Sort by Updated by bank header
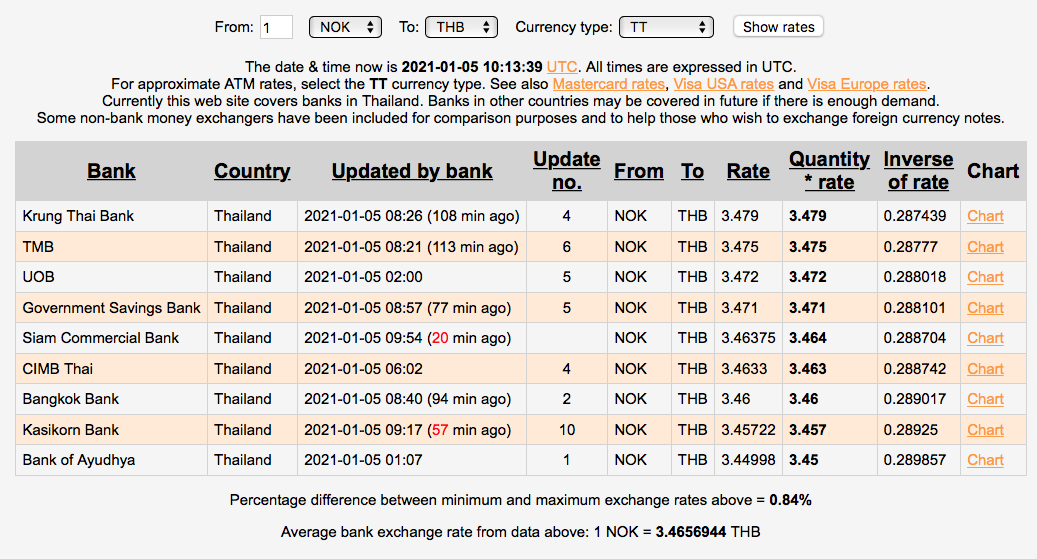Viewport: 1037px width, 559px height. (x=412, y=171)
